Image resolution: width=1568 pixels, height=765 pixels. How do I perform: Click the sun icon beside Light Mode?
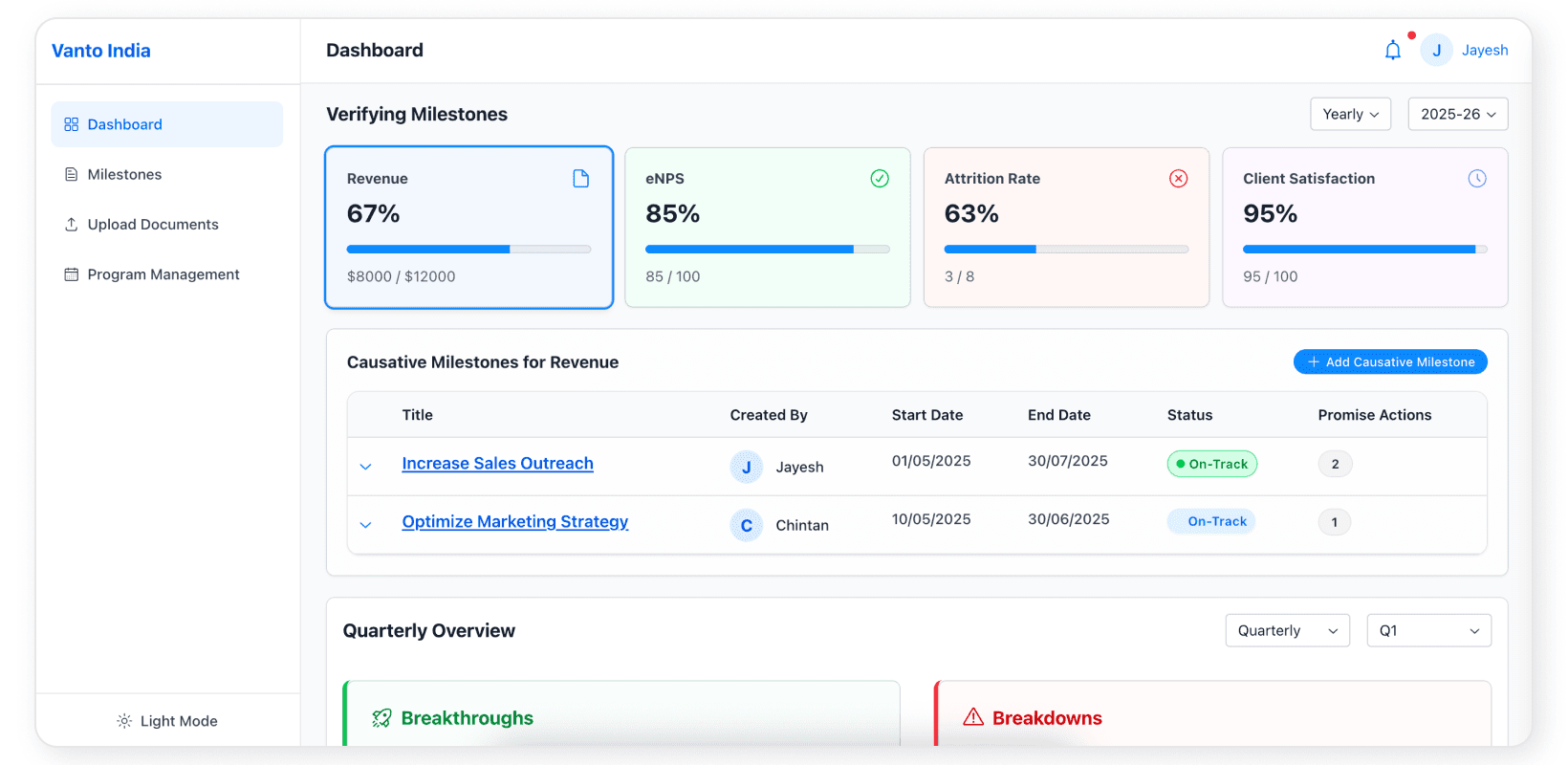click(x=124, y=721)
